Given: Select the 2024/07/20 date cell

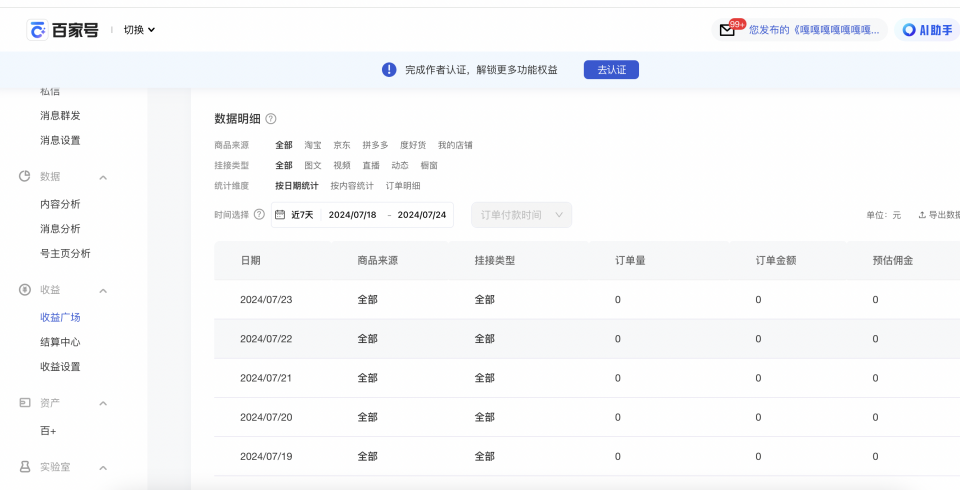Looking at the screenshot, I should tap(266, 417).
